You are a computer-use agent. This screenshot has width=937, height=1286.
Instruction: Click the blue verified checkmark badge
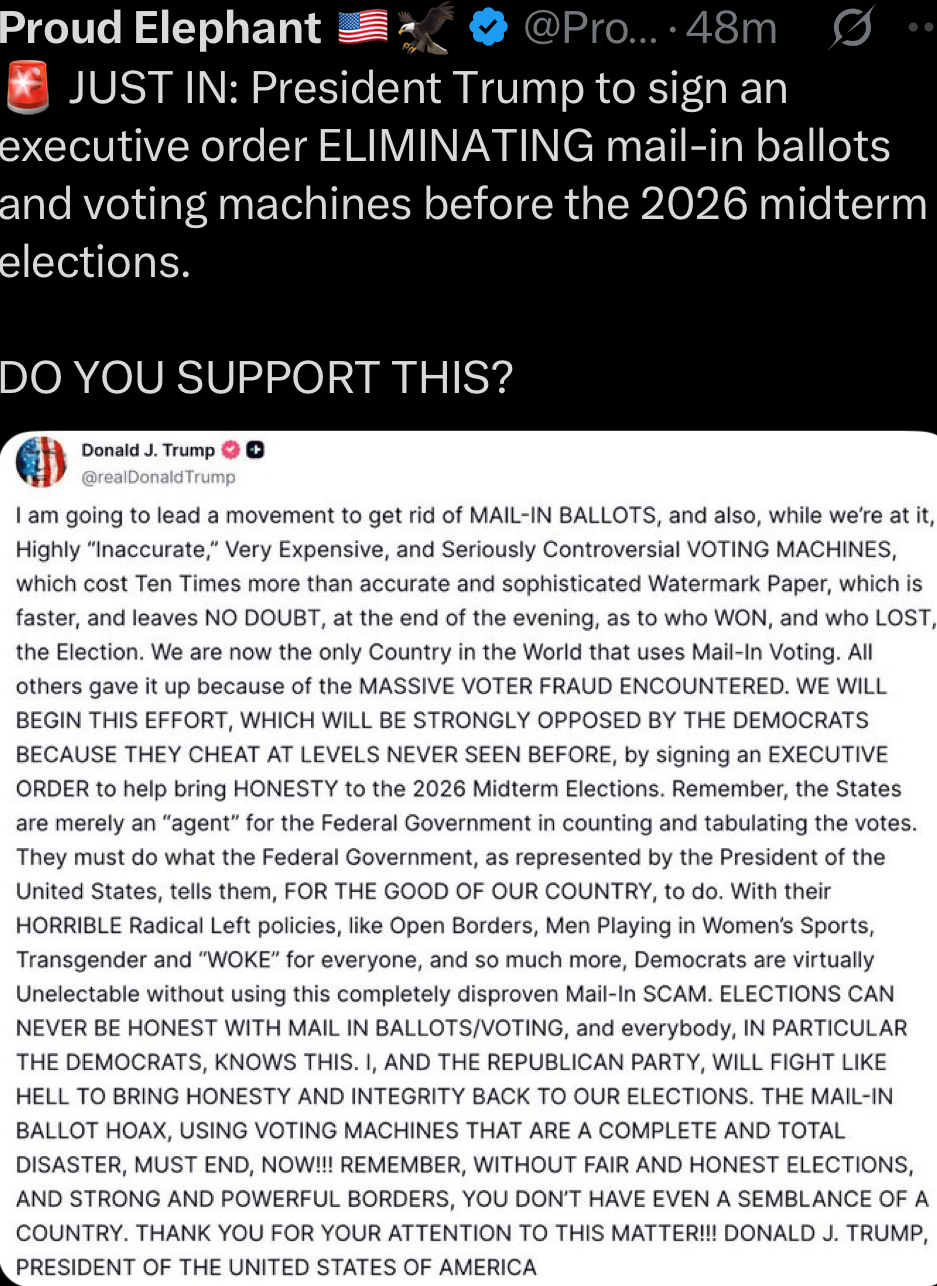[x=488, y=29]
